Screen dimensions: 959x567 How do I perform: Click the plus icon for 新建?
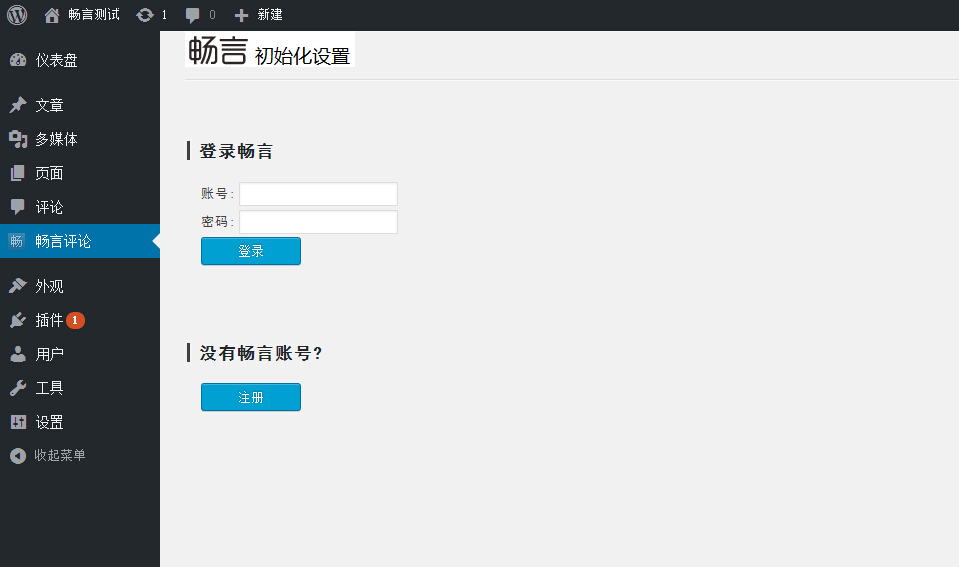(241, 15)
